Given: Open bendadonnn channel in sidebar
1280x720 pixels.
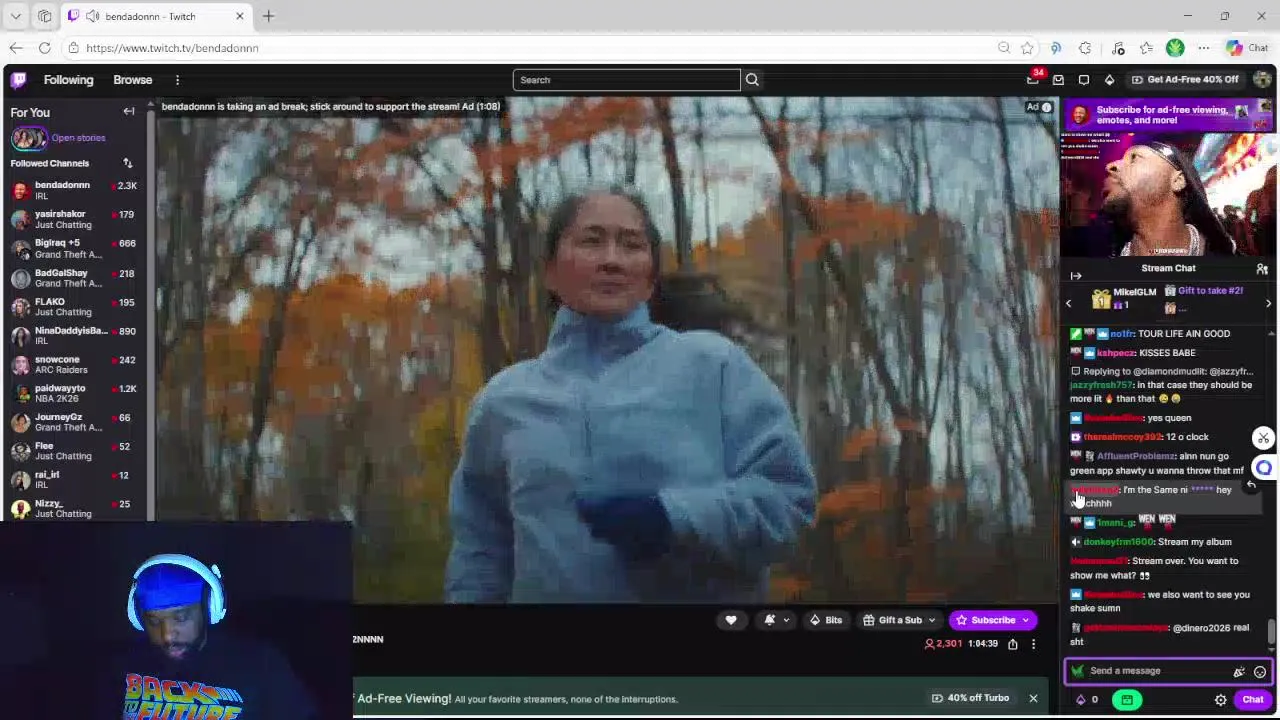Looking at the screenshot, I should coord(75,190).
